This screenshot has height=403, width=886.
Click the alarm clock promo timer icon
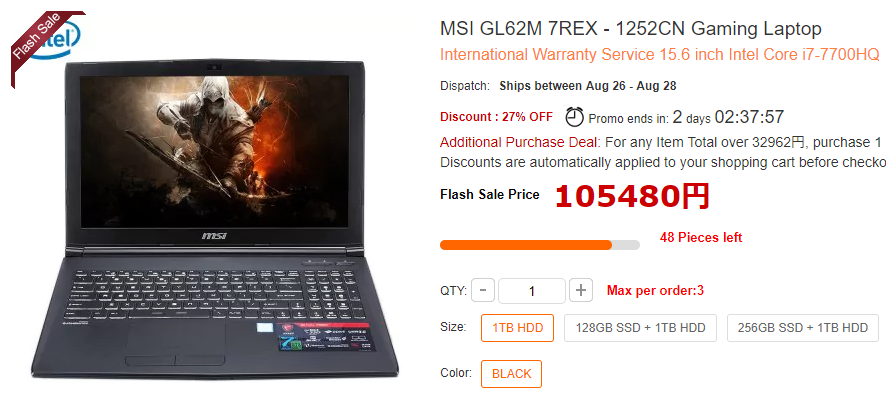click(575, 118)
